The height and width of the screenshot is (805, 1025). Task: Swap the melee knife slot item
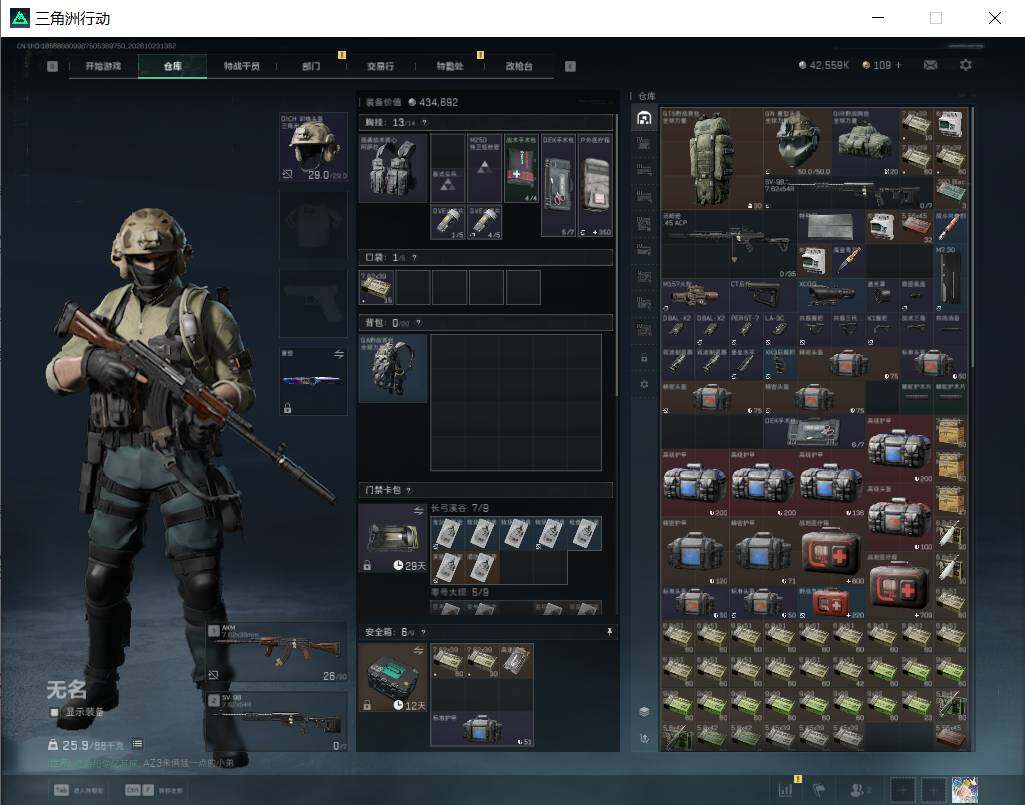coord(339,354)
